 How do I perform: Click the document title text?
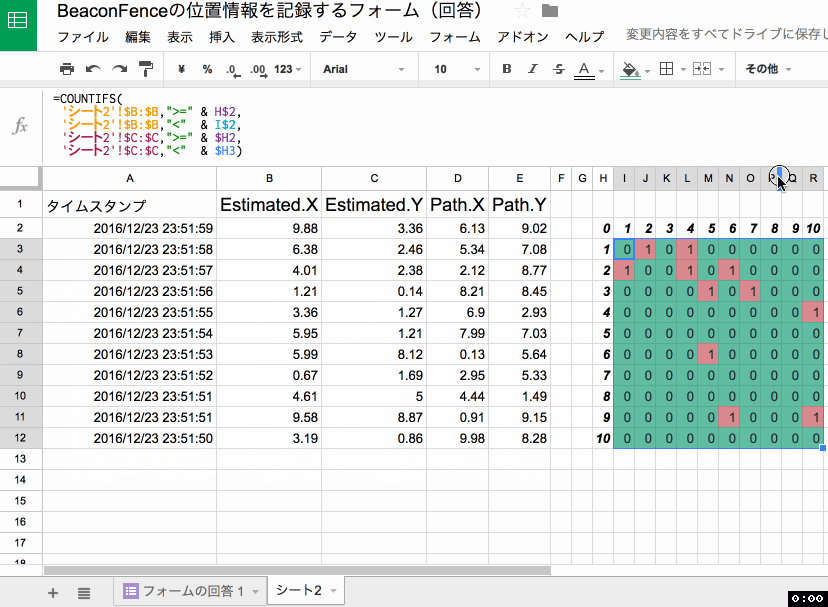[x=269, y=11]
